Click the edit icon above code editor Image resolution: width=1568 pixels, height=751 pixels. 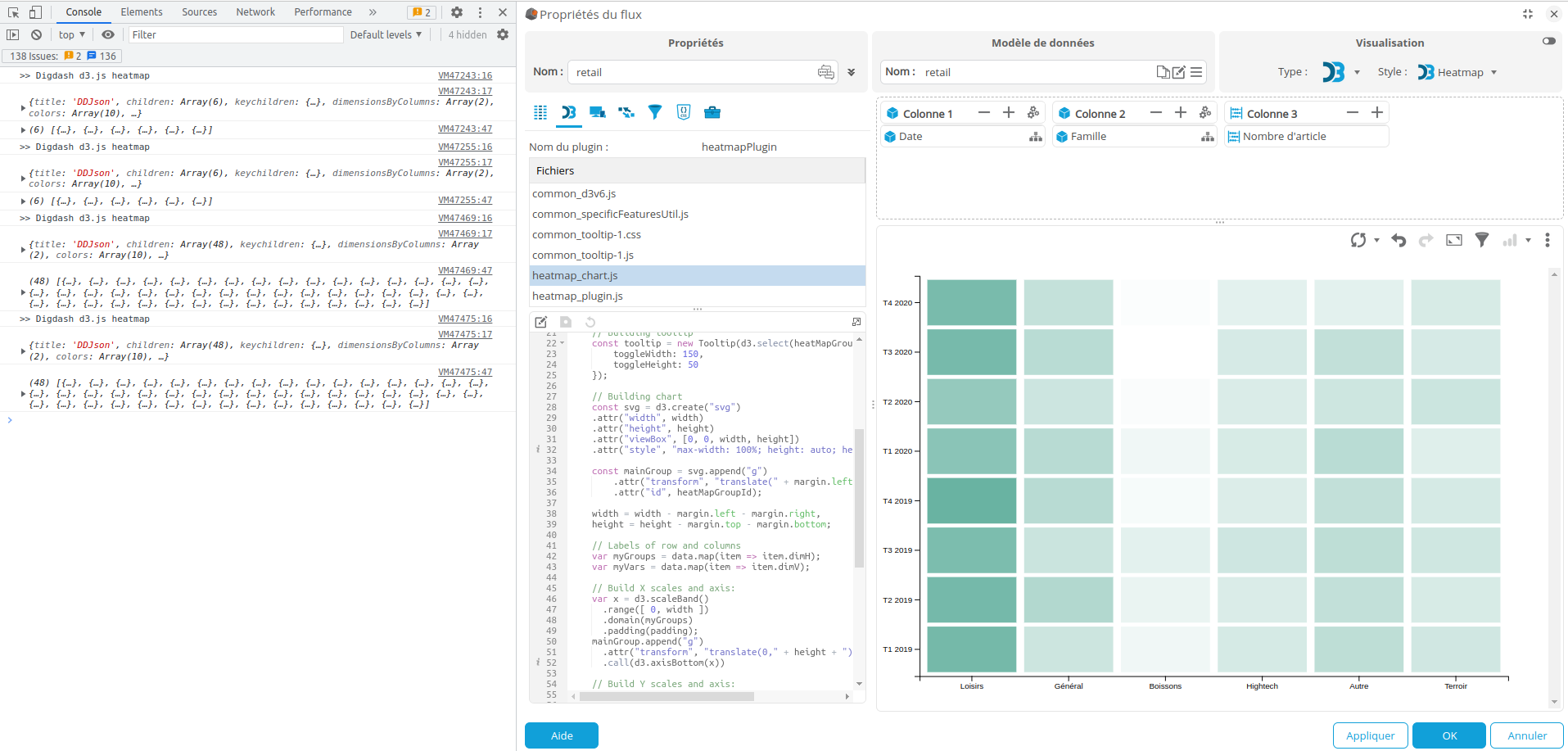(x=541, y=322)
